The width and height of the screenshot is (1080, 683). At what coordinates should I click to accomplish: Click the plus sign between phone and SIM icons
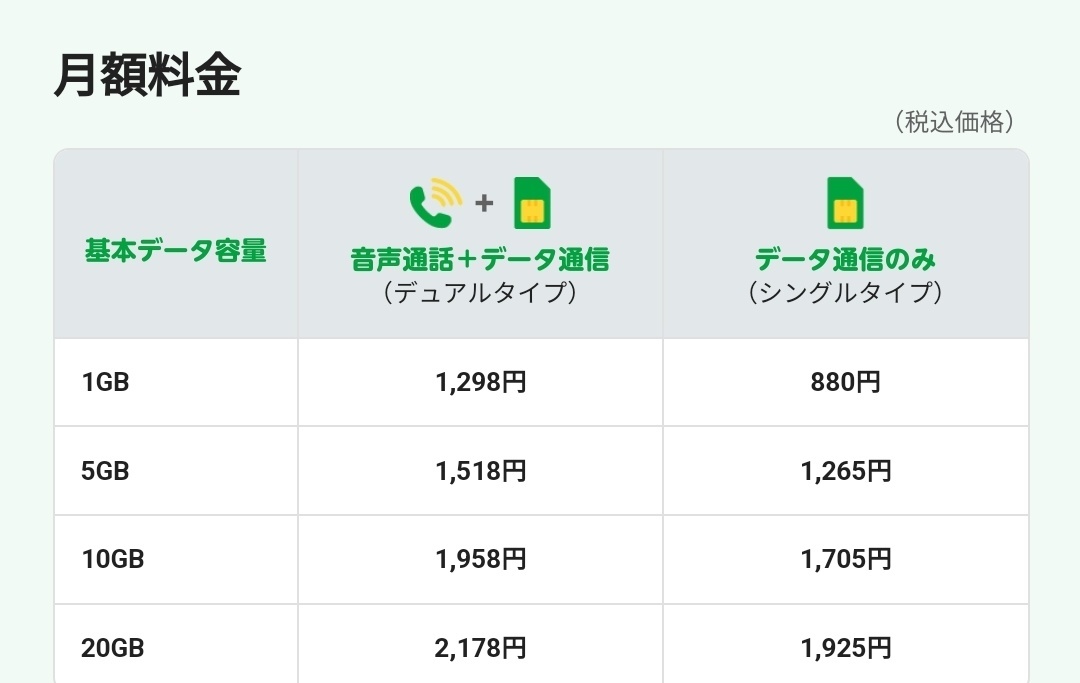pos(484,203)
